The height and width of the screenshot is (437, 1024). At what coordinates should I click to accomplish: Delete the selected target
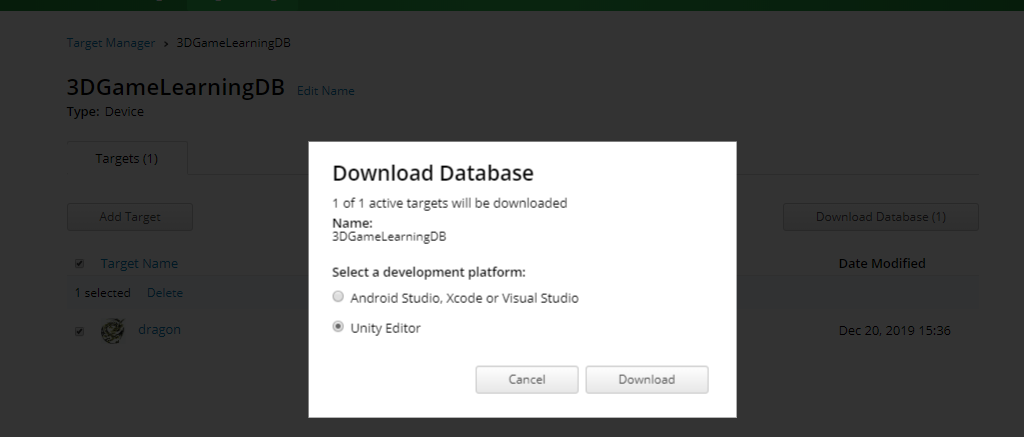(165, 293)
